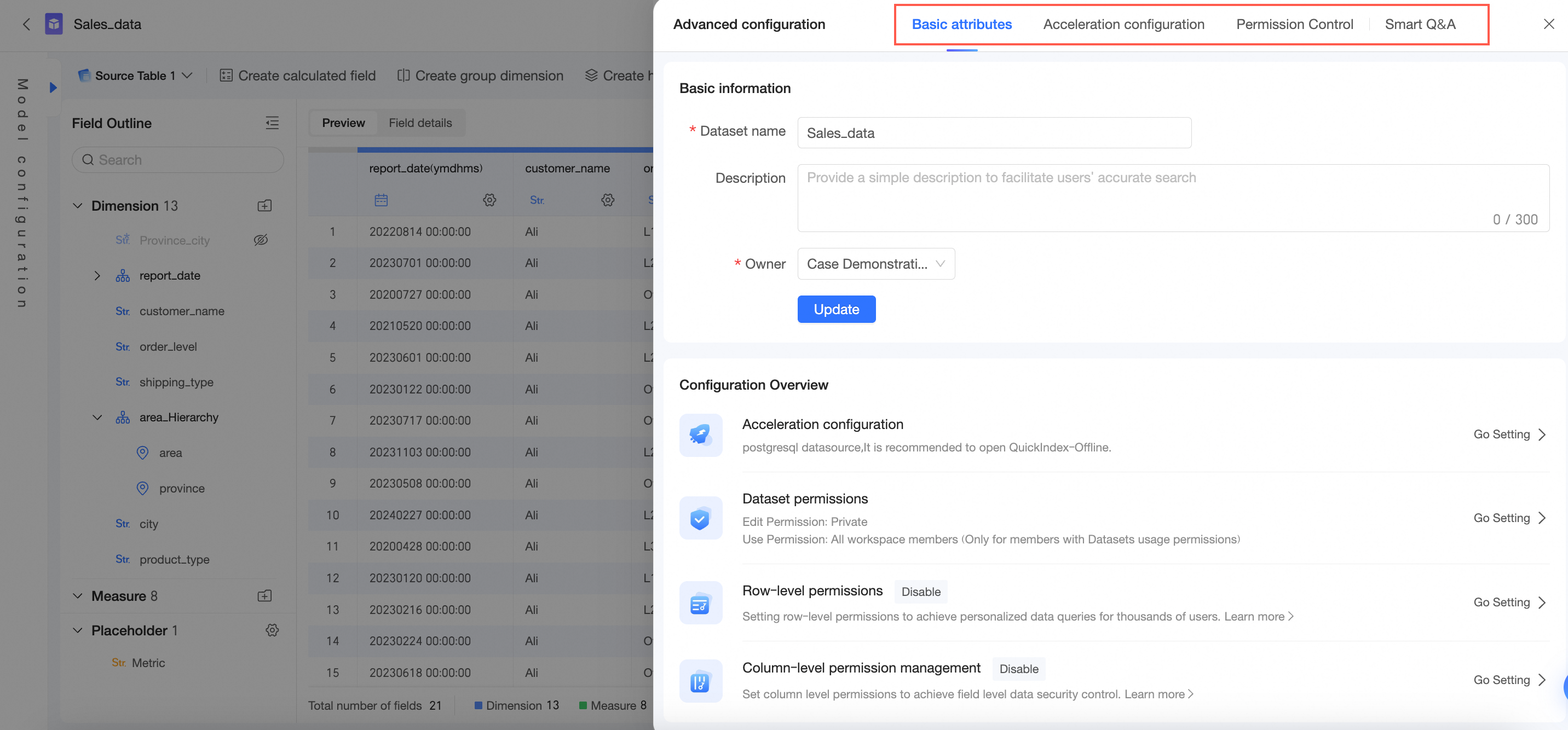1568x730 pixels.
Task: Expand the report_date hierarchy
Action: point(97,276)
